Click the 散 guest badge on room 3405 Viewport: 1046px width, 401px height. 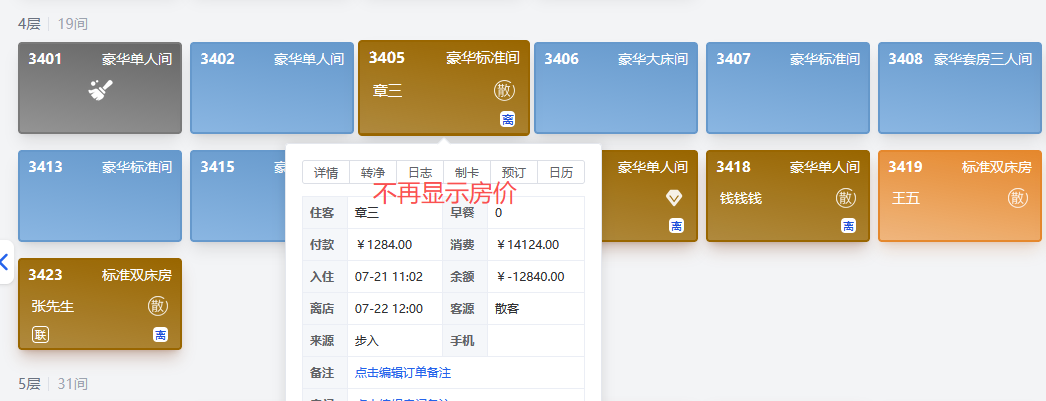click(504, 90)
